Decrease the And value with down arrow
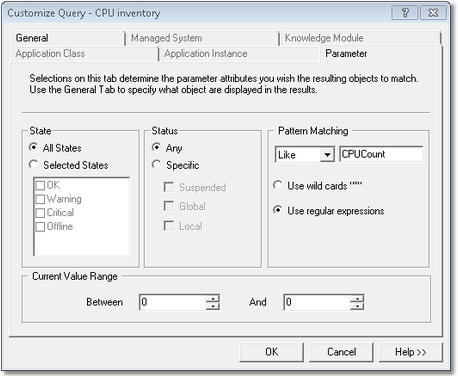 [x=357, y=306]
